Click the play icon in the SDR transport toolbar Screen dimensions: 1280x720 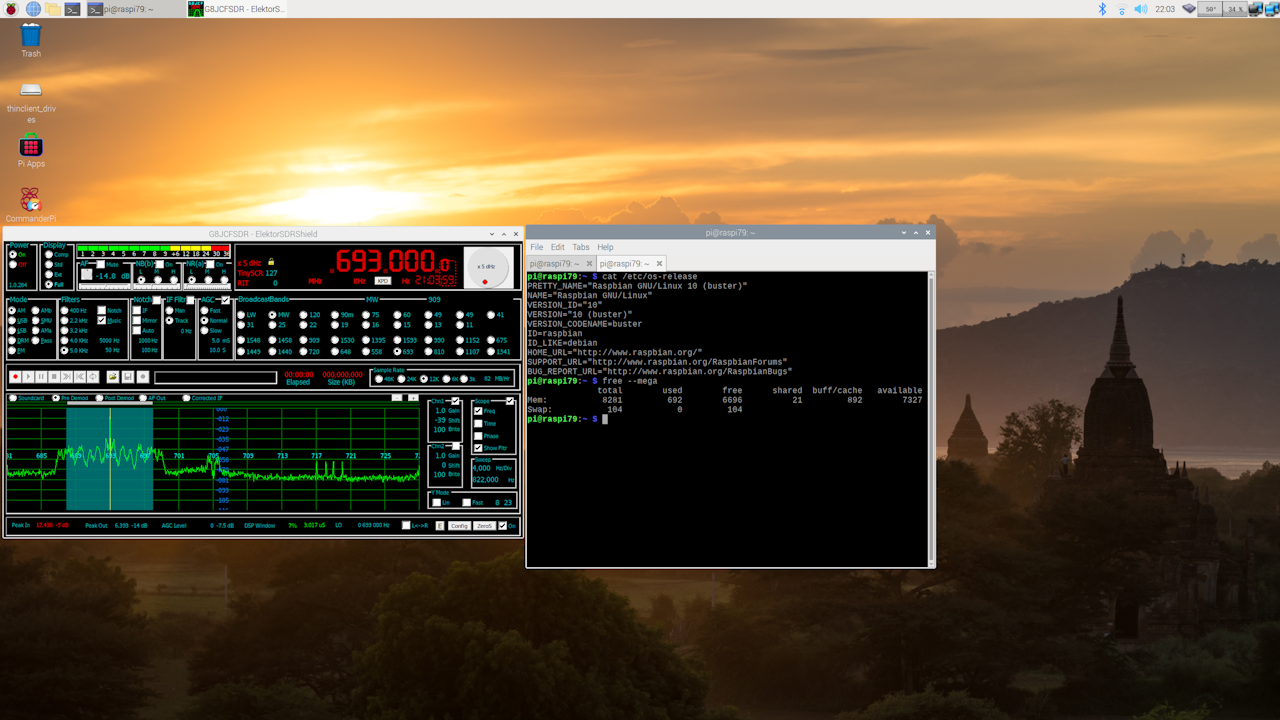point(28,378)
